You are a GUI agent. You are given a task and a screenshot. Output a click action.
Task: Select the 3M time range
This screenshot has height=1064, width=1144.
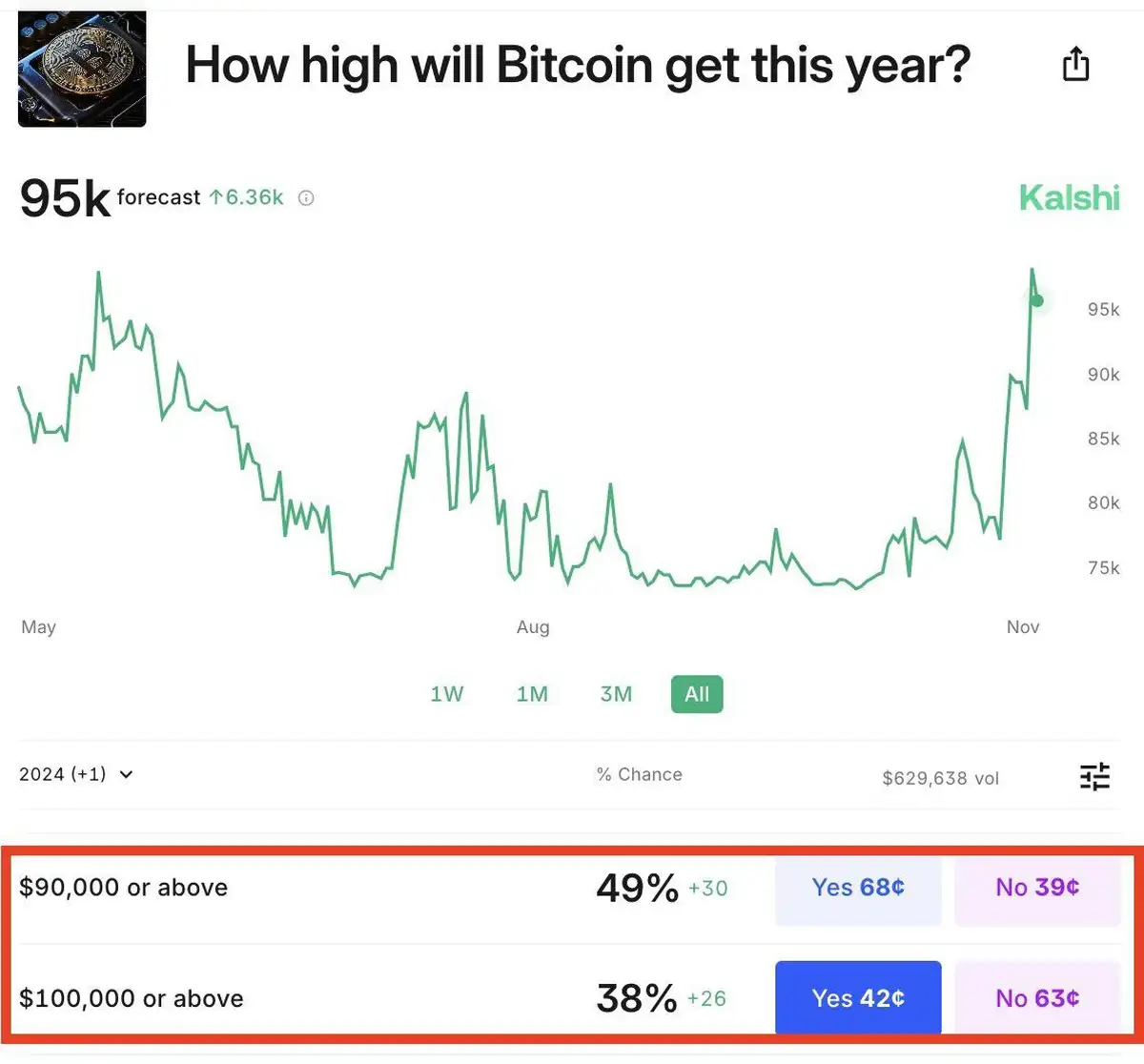point(616,694)
